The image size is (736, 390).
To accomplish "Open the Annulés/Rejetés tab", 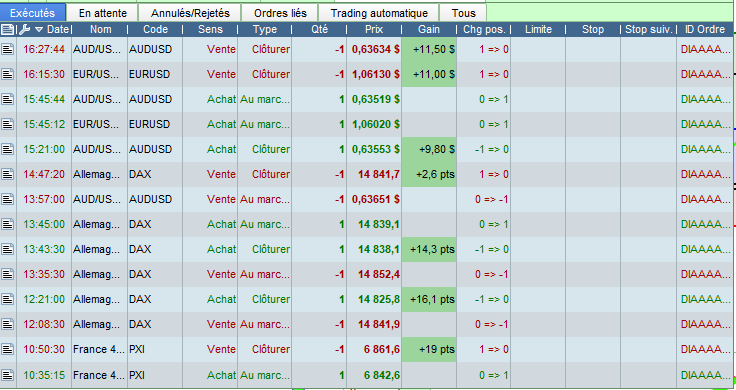I will 190,13.
